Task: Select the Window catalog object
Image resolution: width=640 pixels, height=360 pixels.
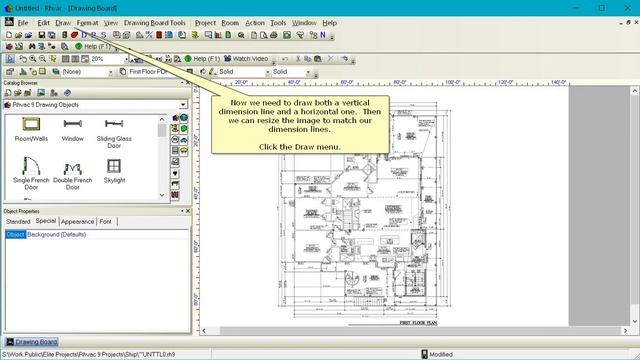Action: [x=73, y=130]
